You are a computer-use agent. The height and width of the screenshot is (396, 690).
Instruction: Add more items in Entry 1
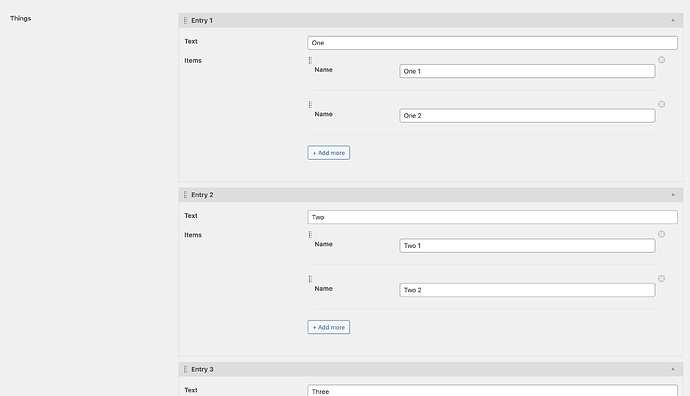(329, 153)
